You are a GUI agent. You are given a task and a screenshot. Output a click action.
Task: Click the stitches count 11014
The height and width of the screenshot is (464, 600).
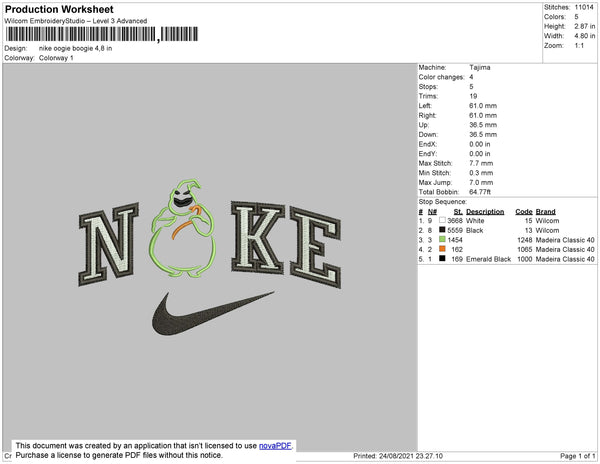point(584,7)
